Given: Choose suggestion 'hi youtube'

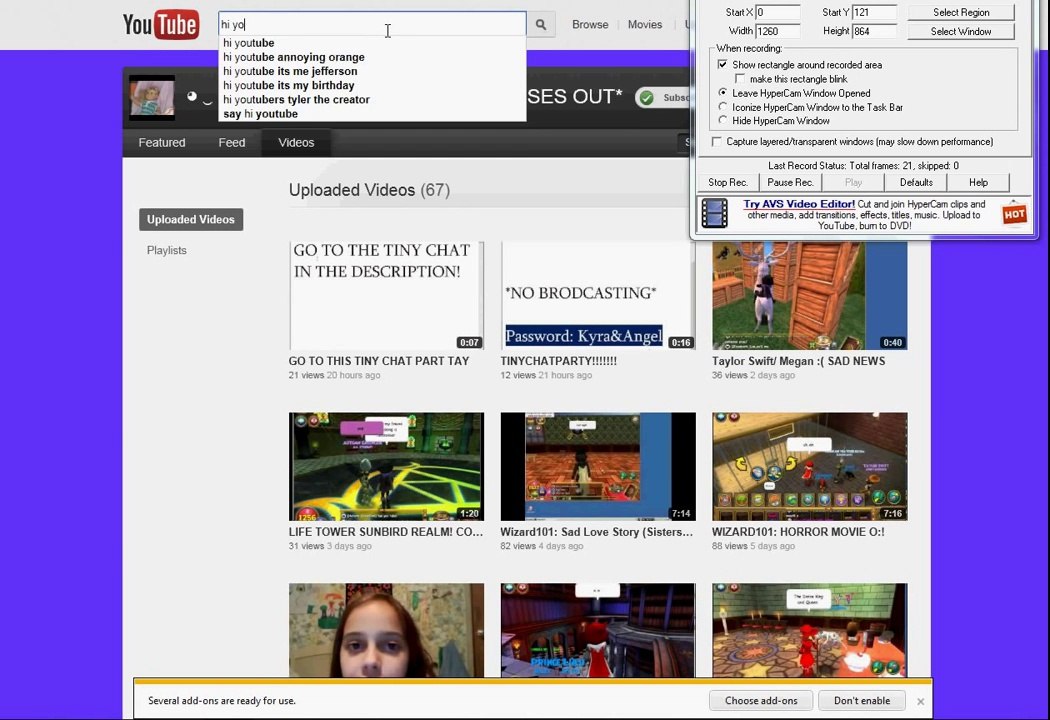Looking at the screenshot, I should [372, 43].
